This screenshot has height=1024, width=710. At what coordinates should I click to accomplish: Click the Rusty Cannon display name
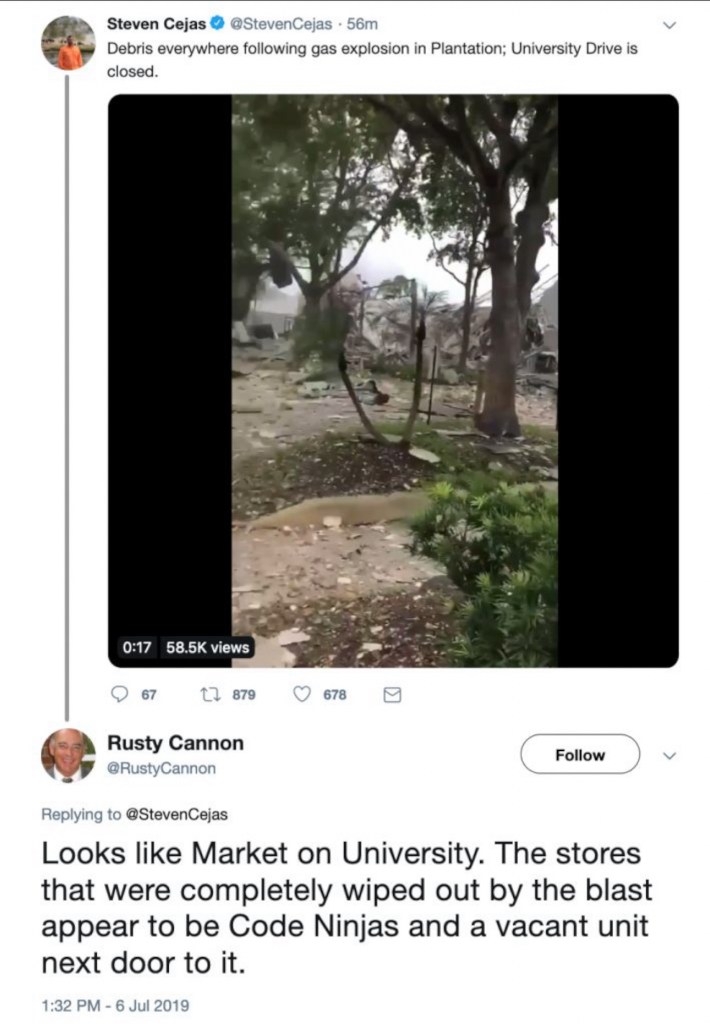pyautogui.click(x=175, y=743)
